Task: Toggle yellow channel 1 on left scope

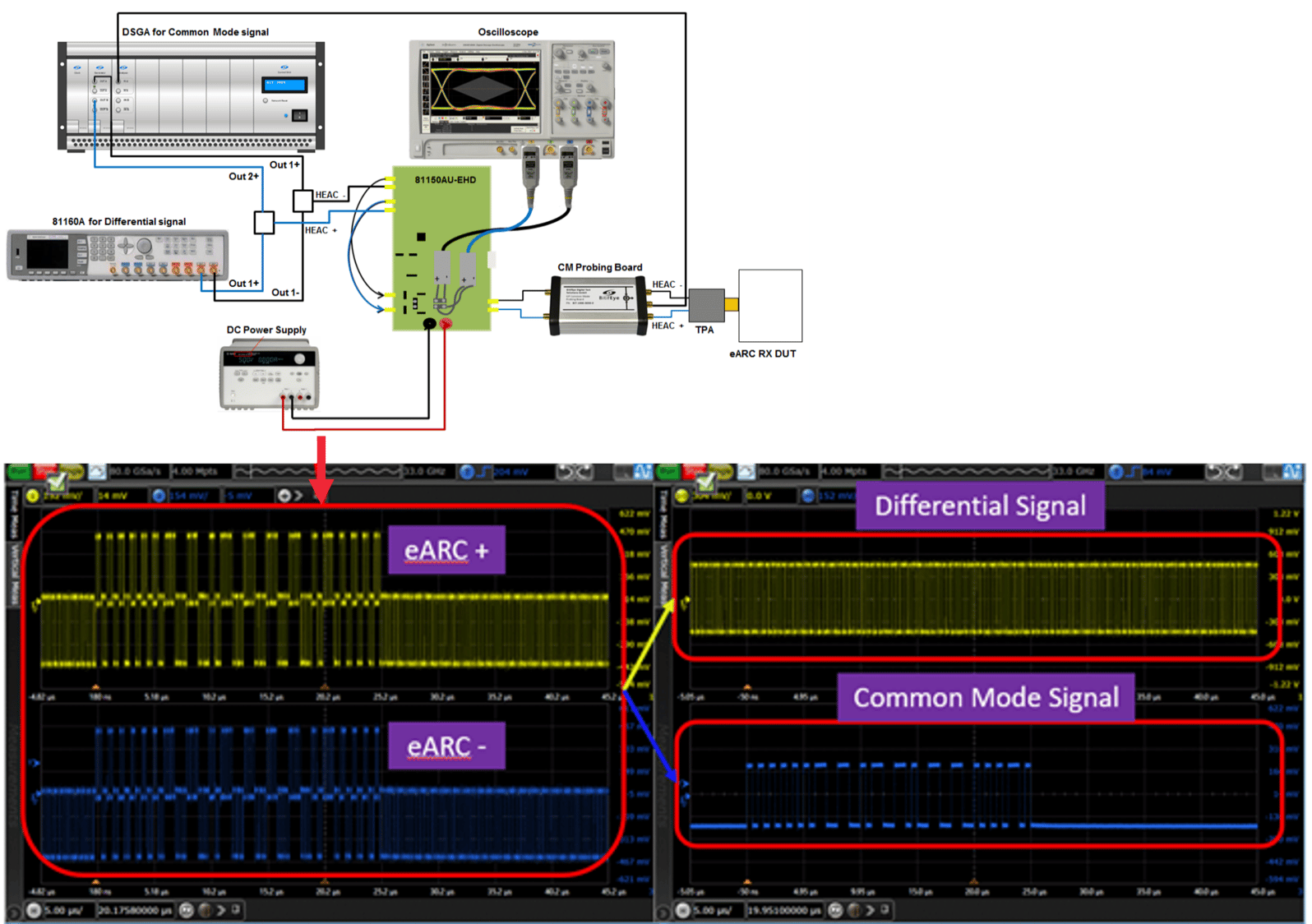Action: click(x=33, y=496)
